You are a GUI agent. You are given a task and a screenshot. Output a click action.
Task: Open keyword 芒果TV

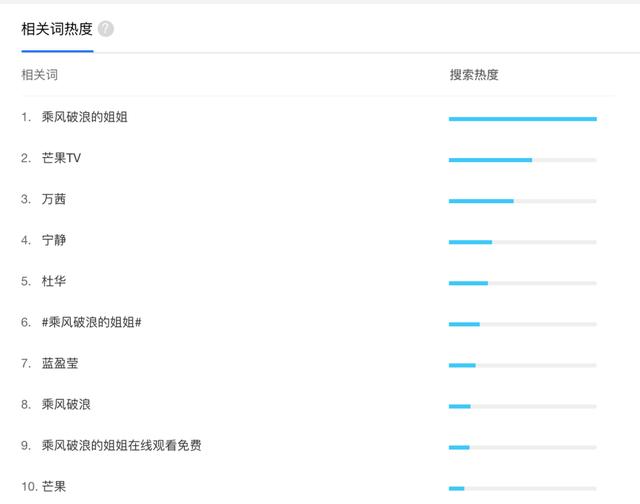pyautogui.click(x=61, y=158)
